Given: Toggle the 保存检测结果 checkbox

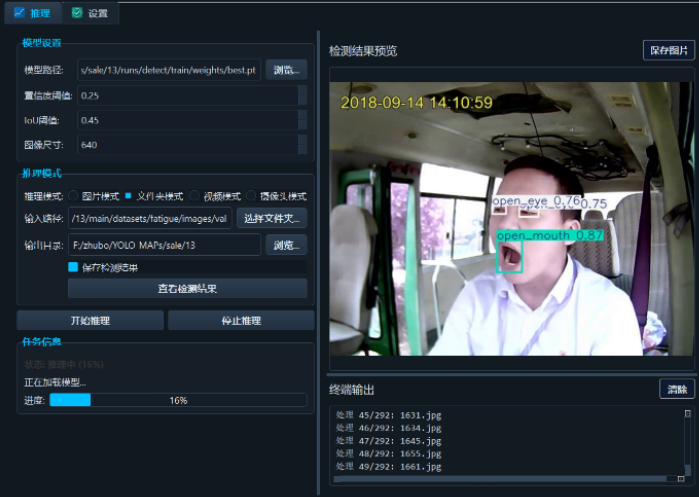Looking at the screenshot, I should pos(73,267).
